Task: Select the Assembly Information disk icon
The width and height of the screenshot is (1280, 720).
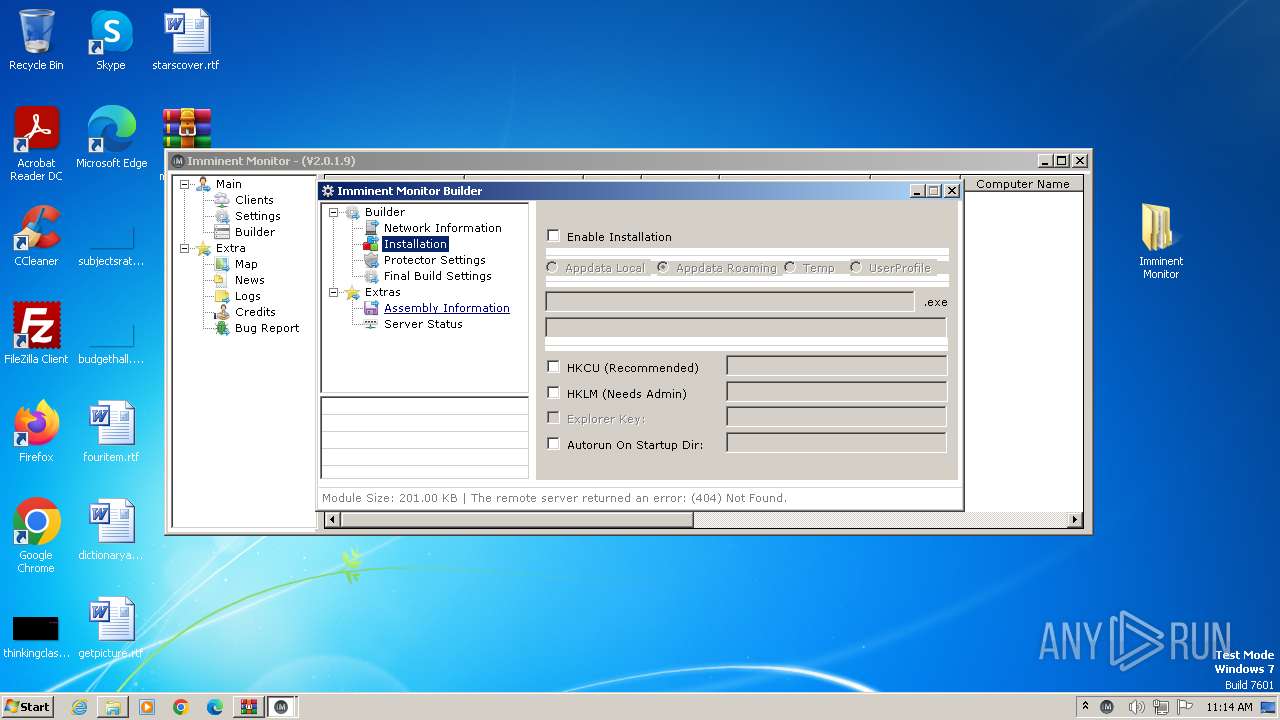Action: [371, 308]
